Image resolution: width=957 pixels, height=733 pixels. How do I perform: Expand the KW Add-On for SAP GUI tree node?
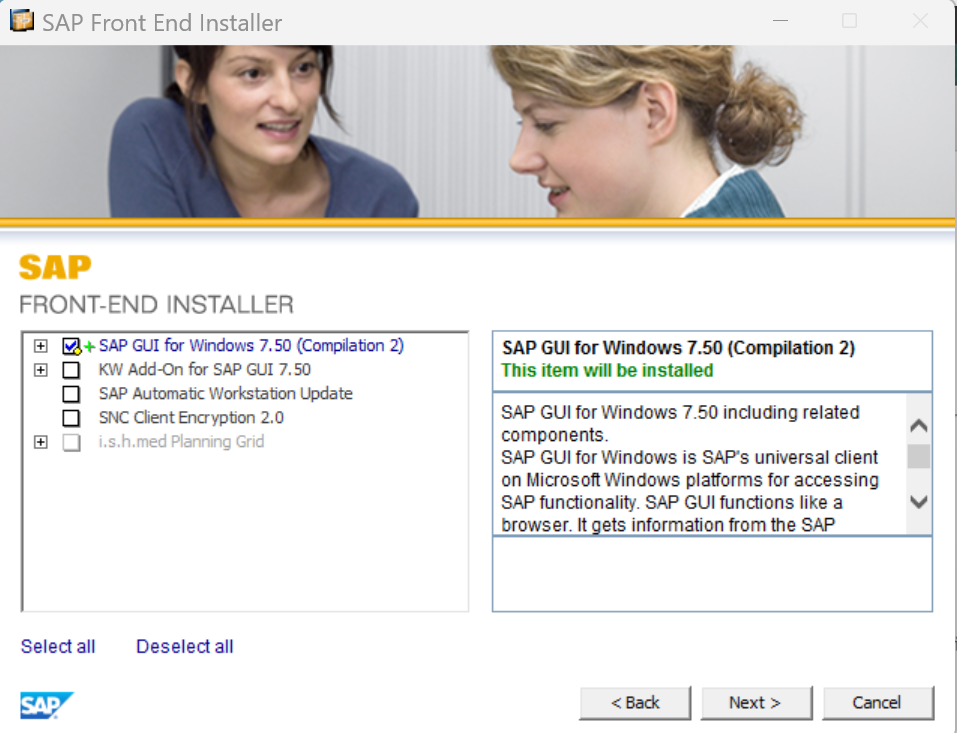[x=40, y=370]
